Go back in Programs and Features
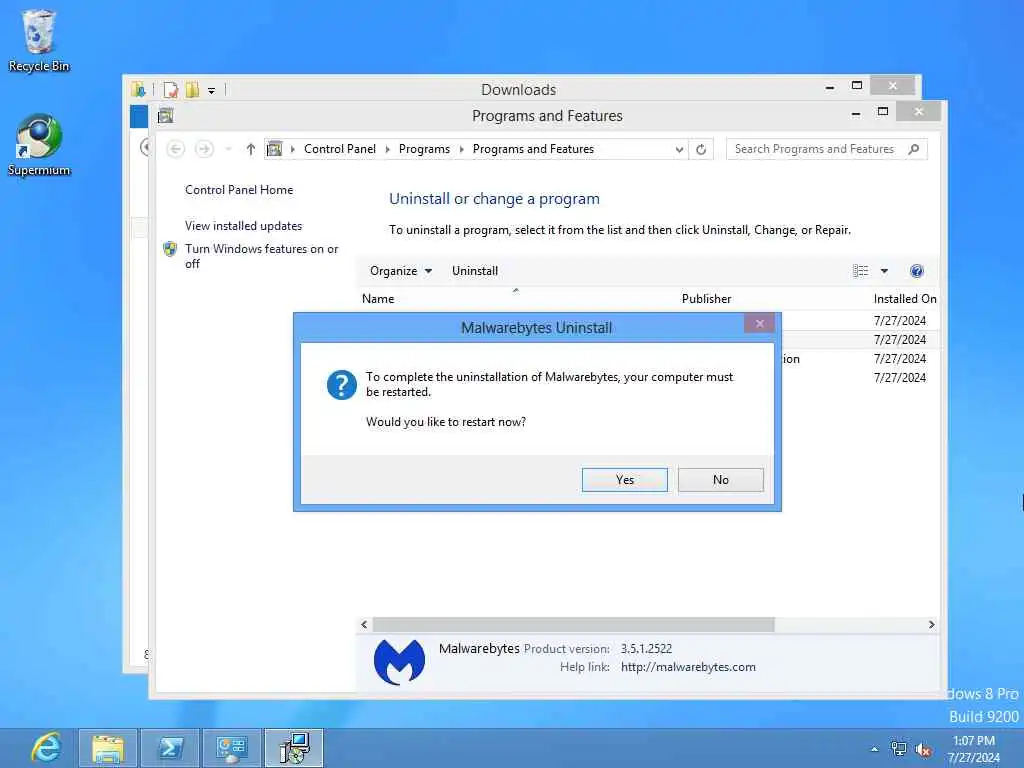Image resolution: width=1024 pixels, height=768 pixels. [175, 149]
